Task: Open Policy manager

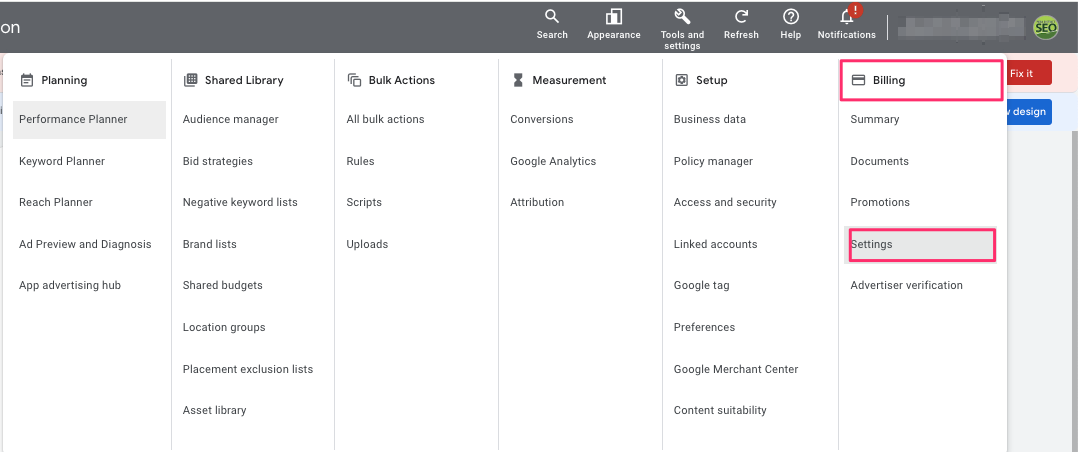Action: [x=713, y=161]
